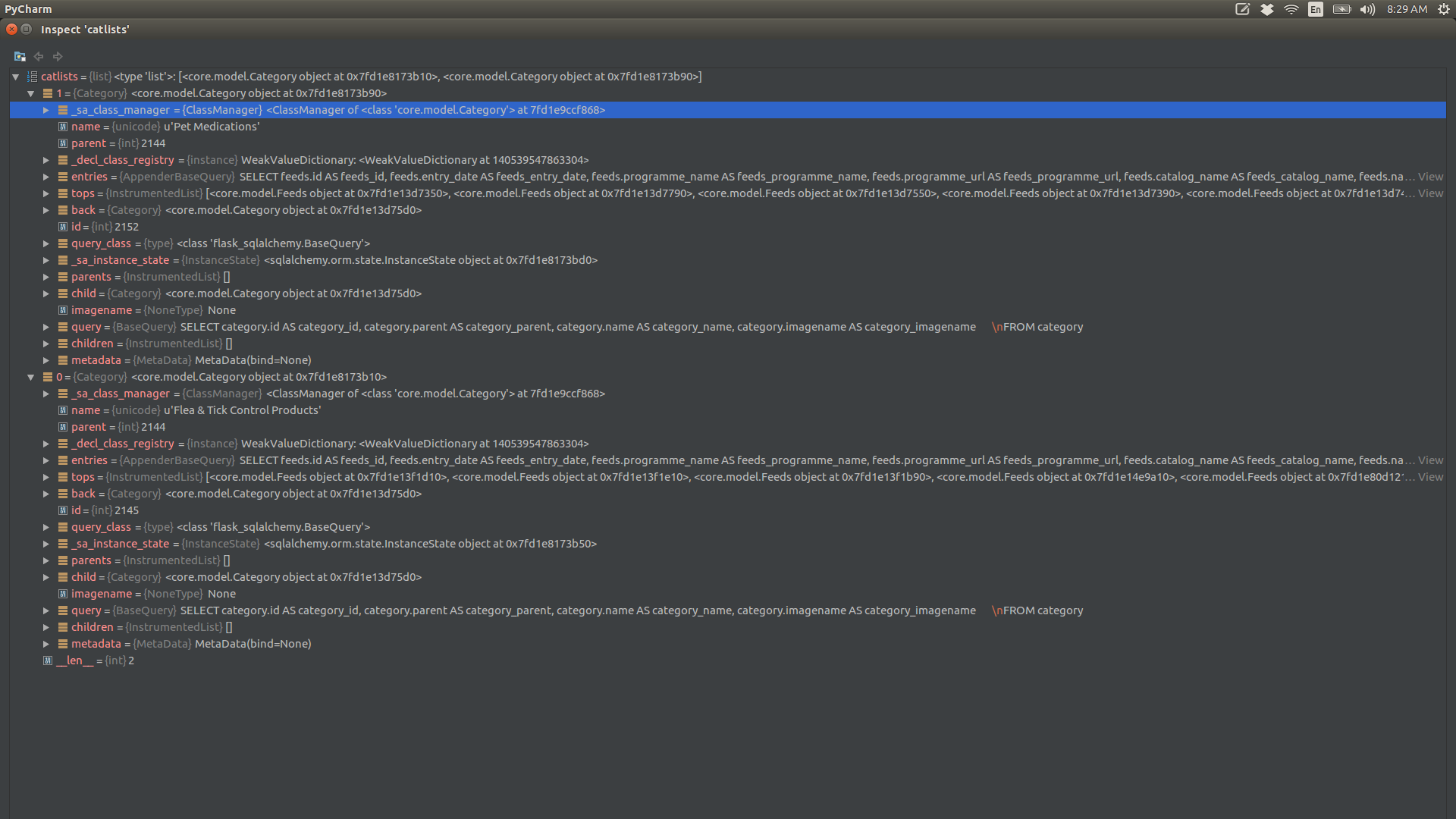Image resolution: width=1456 pixels, height=819 pixels.
Task: Collapse the '0 = {Category}' node
Action: [x=30, y=377]
